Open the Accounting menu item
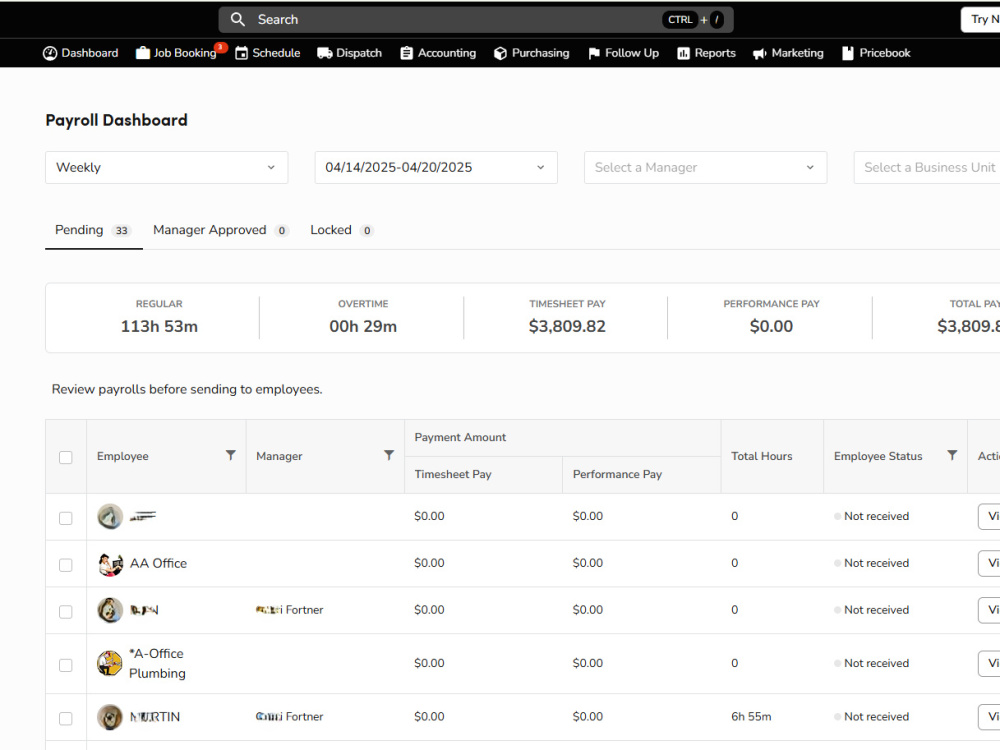Screen dimensions: 1000x750 [438, 53]
